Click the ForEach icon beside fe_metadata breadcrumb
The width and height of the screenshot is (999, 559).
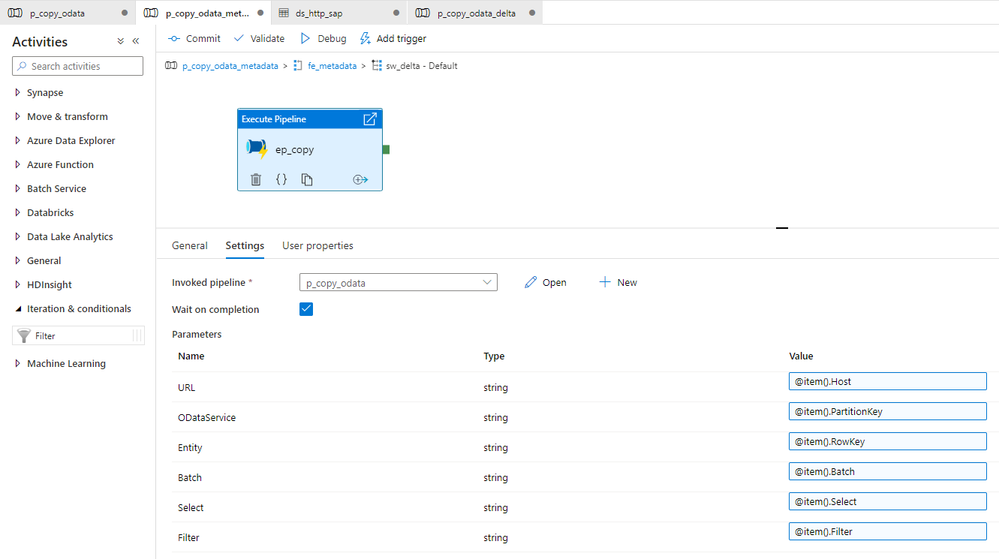pos(298,66)
